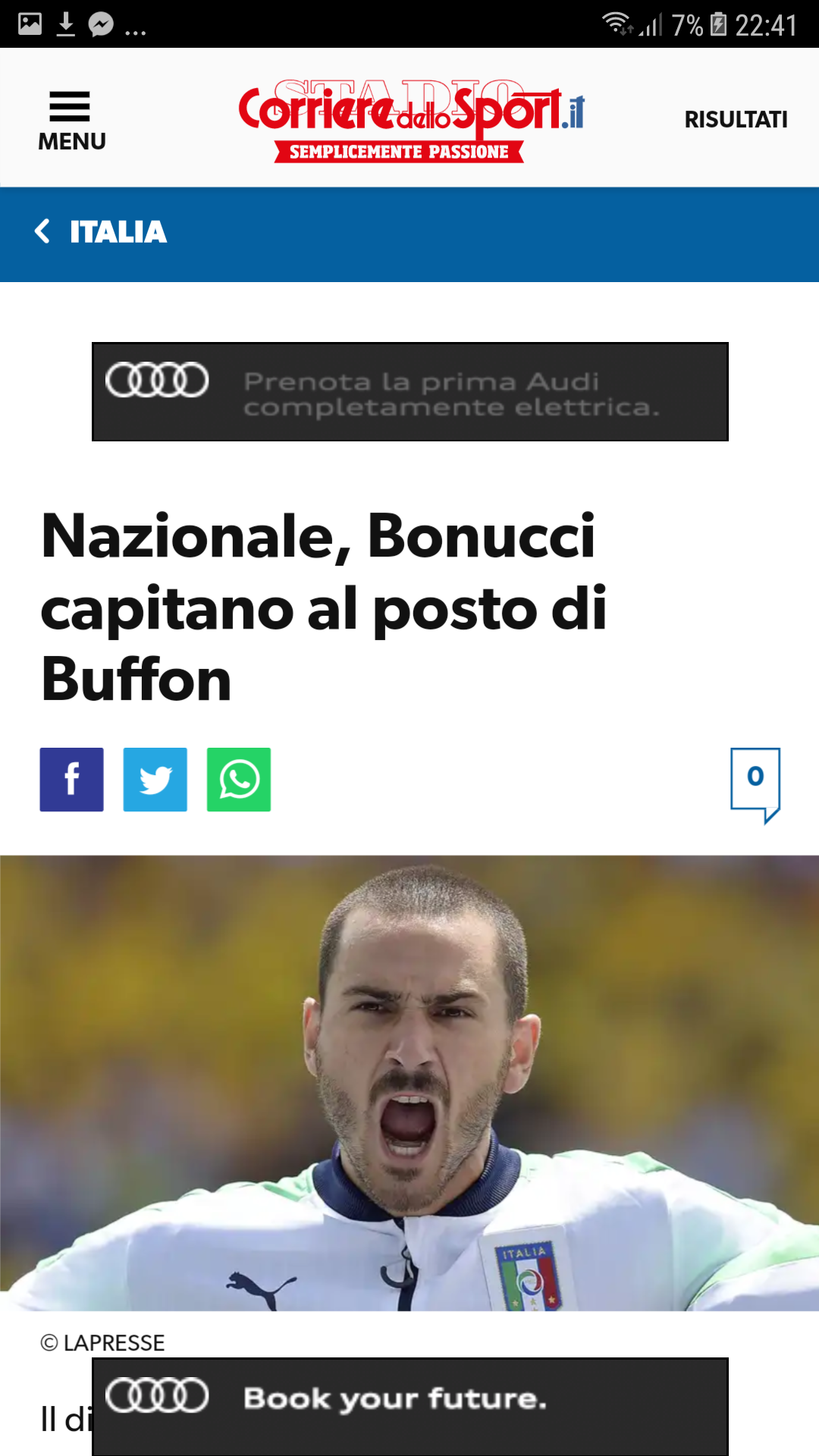Tap the Corriere dello Sport logo
The image size is (819, 1456).
[x=411, y=120]
